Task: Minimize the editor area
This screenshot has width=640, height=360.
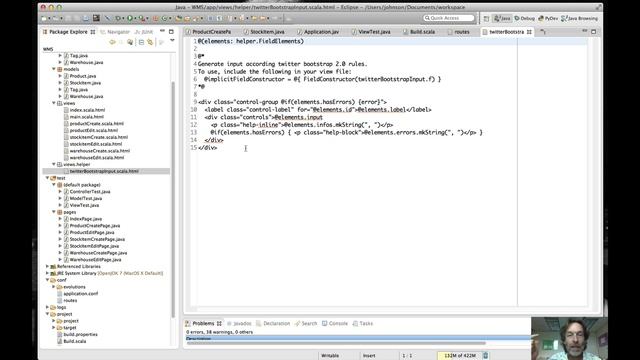Action: [x=584, y=31]
